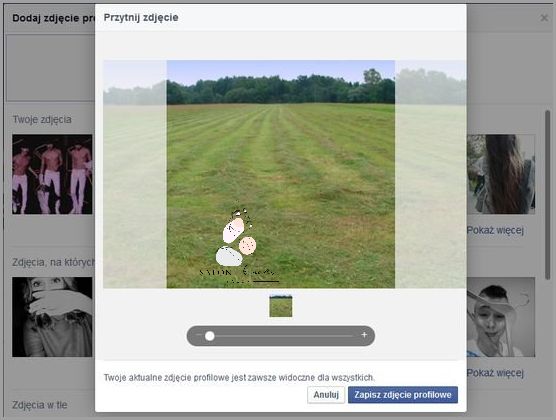Screen dimensions: 556x420
Task: Save with Zapisz zdjęcie profilowe button
Action: [403, 395]
